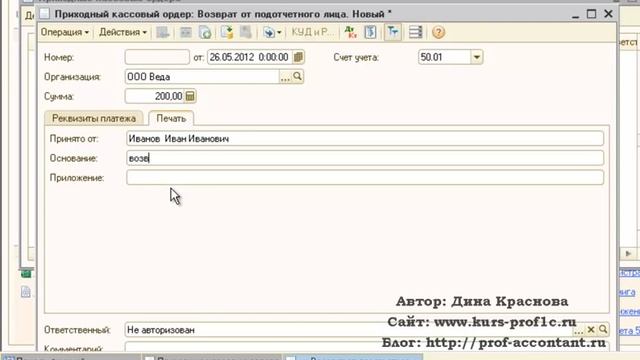Image resolution: width=640 pixels, height=360 pixels.
Task: Click the list settings icon in toolbar
Action: coord(416,32)
